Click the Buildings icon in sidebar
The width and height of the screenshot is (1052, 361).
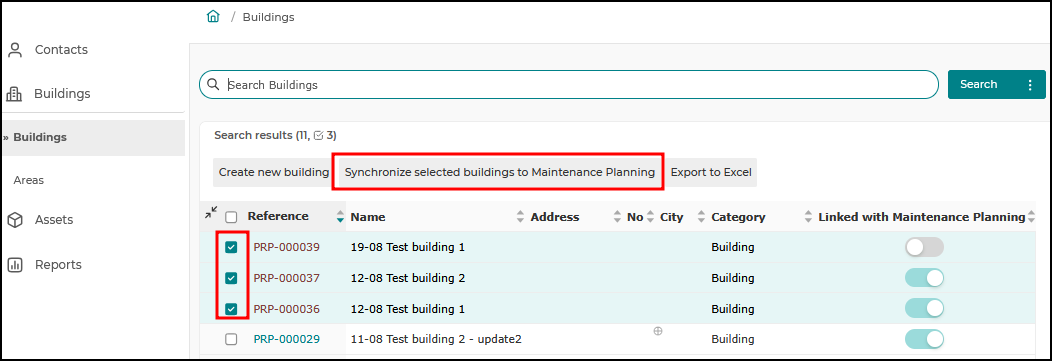pyautogui.click(x=14, y=94)
